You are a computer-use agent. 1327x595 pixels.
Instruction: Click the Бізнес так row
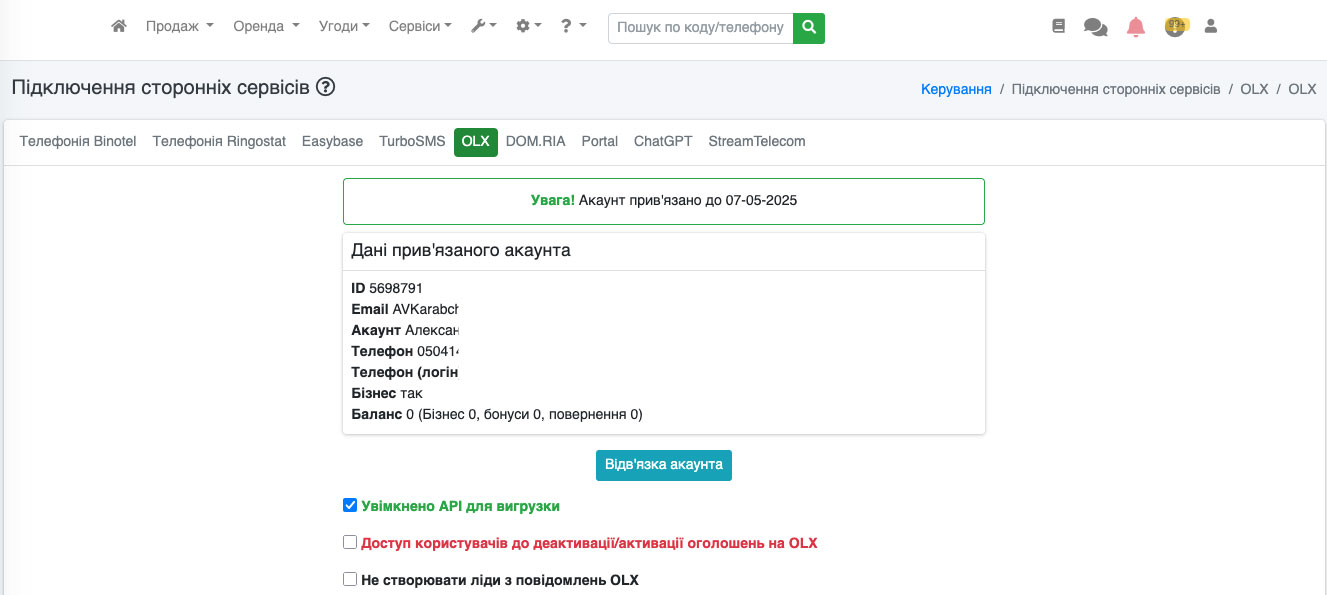pyautogui.click(x=387, y=393)
